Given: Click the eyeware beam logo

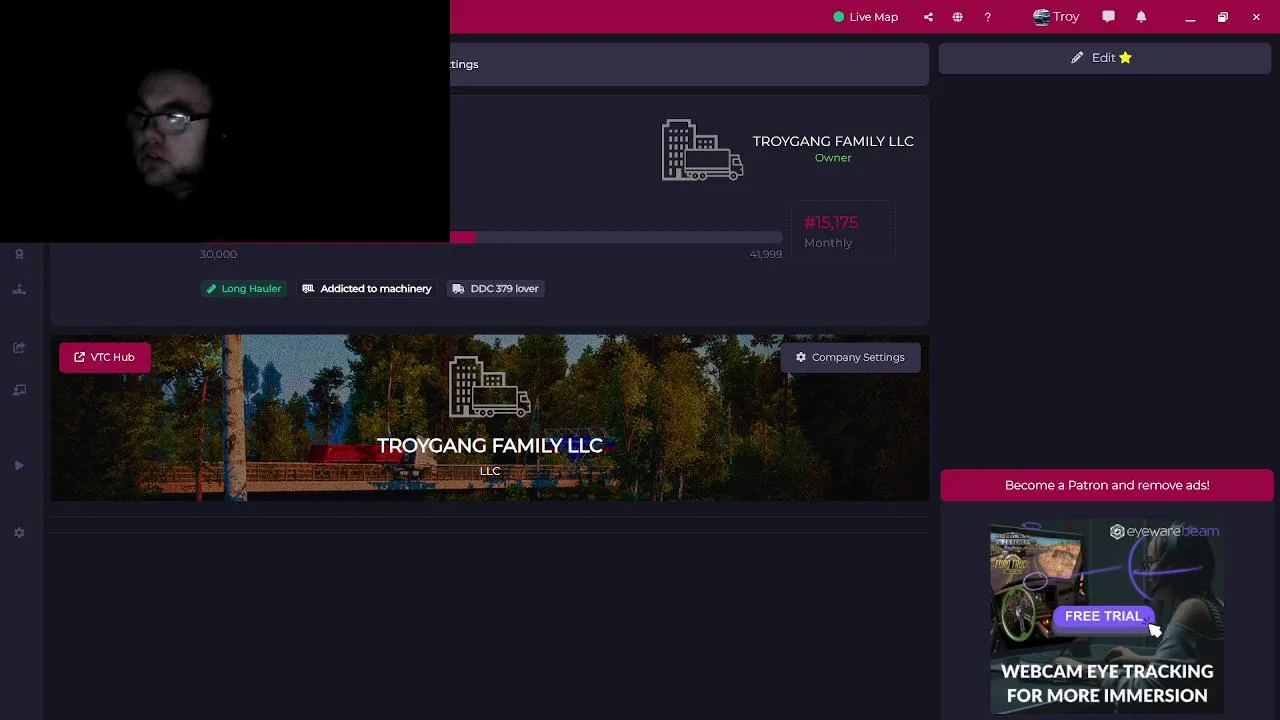Looking at the screenshot, I should pyautogui.click(x=1164, y=532).
